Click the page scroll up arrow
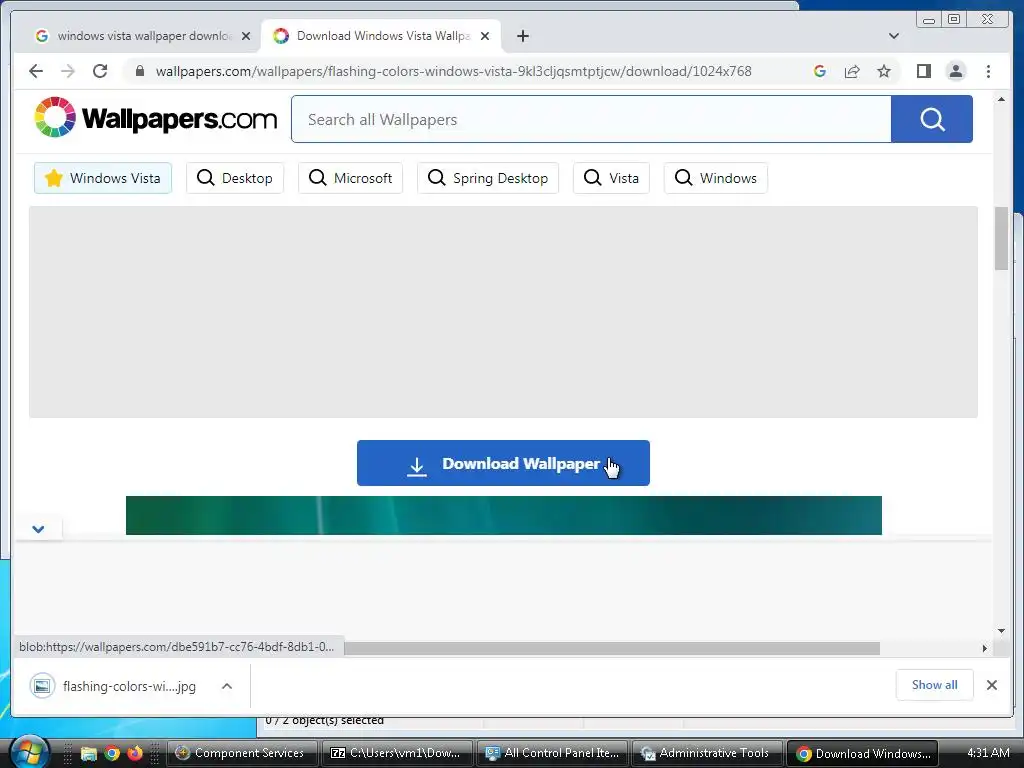Image resolution: width=1024 pixels, height=768 pixels. 1001,99
